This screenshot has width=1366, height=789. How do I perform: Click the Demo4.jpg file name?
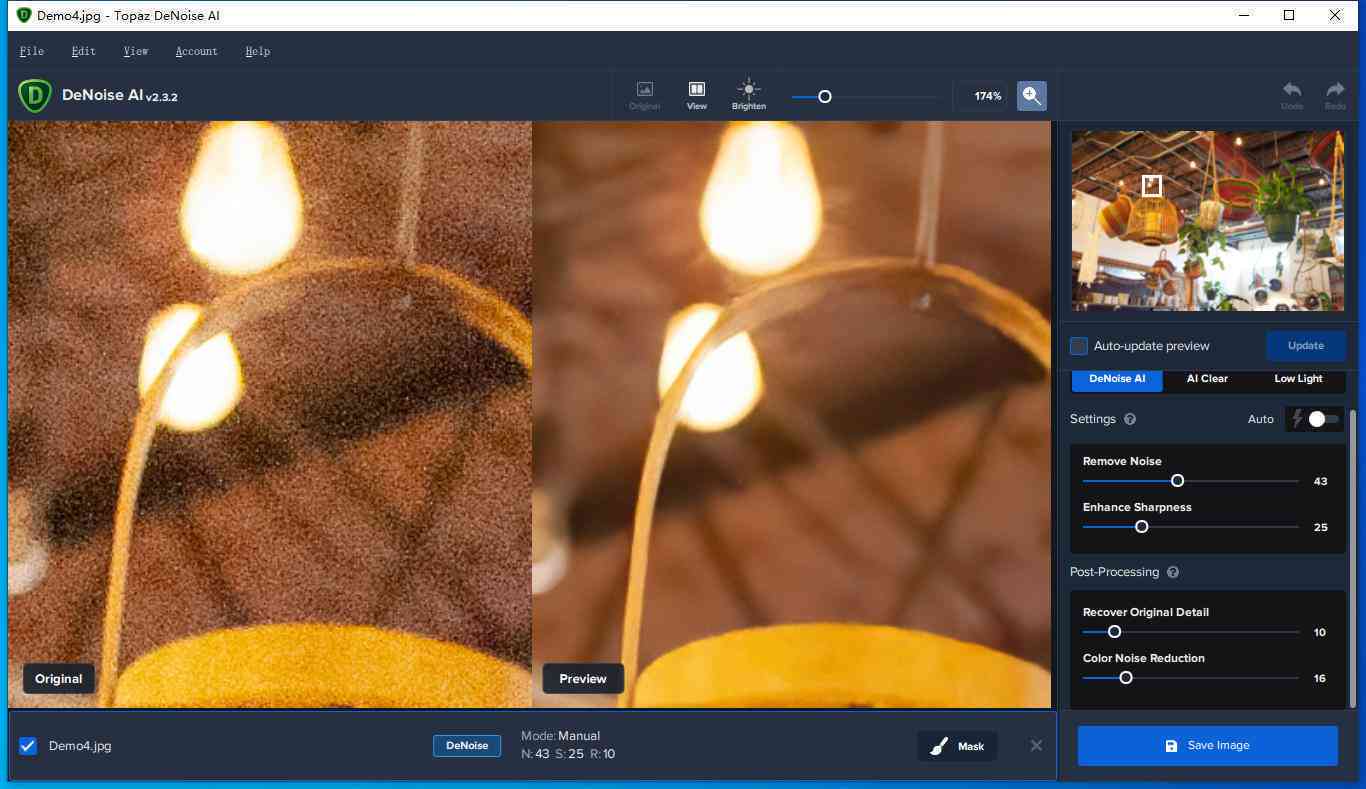pyautogui.click(x=80, y=746)
